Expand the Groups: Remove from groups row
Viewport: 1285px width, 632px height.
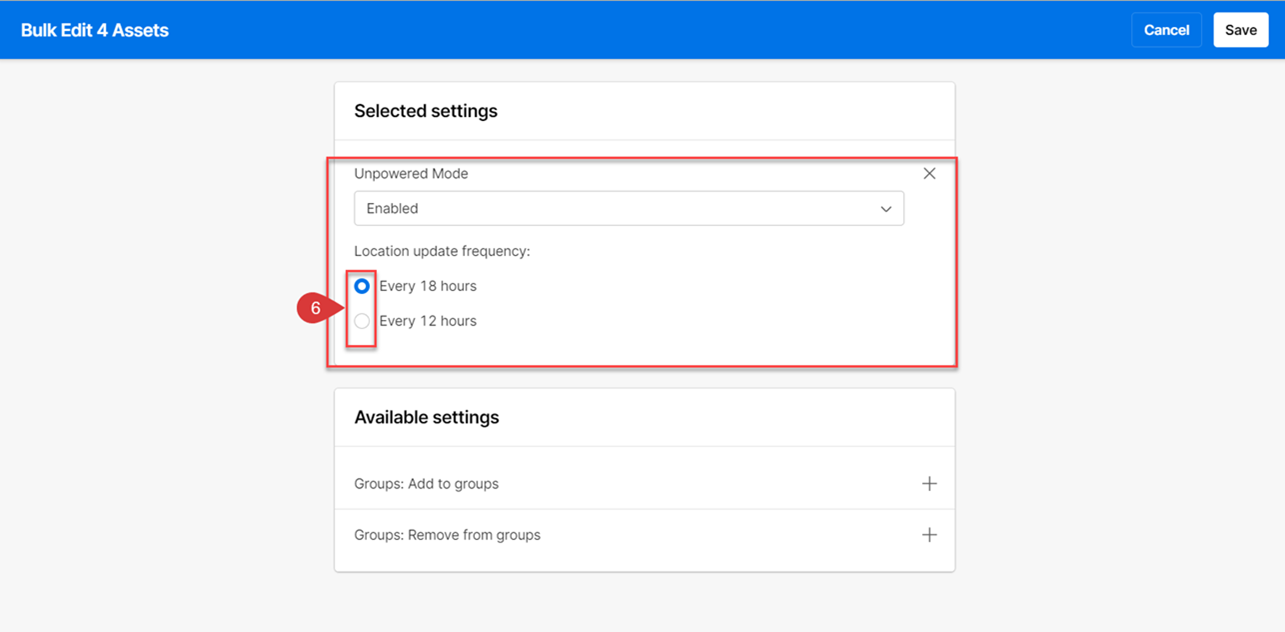pyautogui.click(x=447, y=535)
